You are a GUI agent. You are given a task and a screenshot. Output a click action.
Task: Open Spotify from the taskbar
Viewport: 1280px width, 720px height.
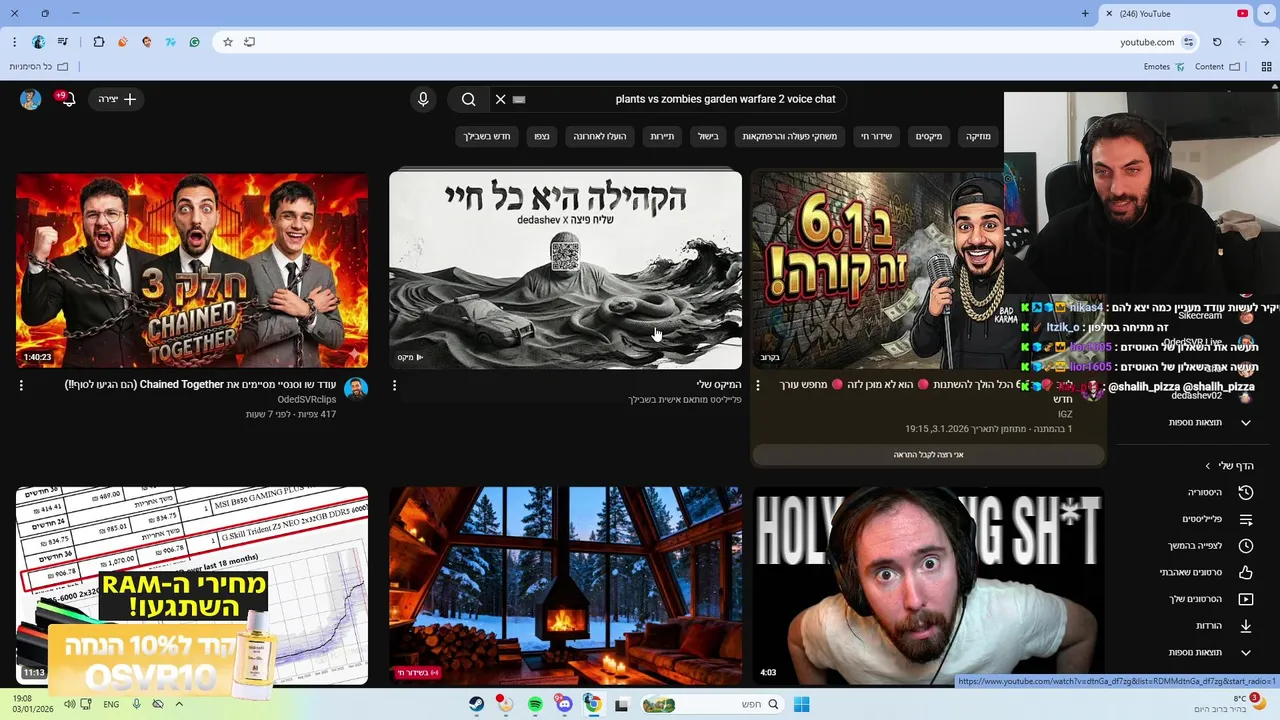coord(535,704)
